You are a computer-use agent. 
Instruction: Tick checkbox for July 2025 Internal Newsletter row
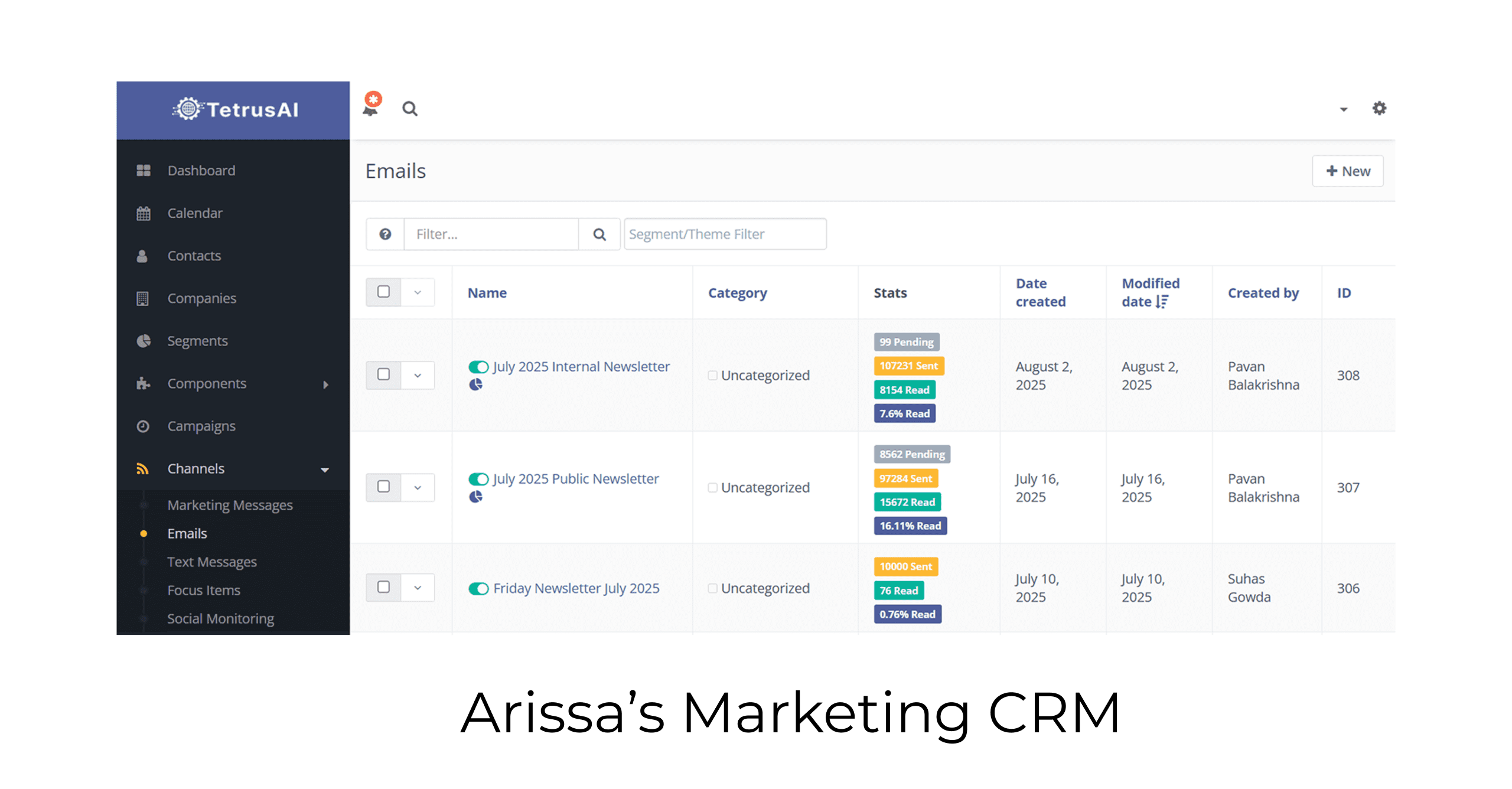[383, 374]
